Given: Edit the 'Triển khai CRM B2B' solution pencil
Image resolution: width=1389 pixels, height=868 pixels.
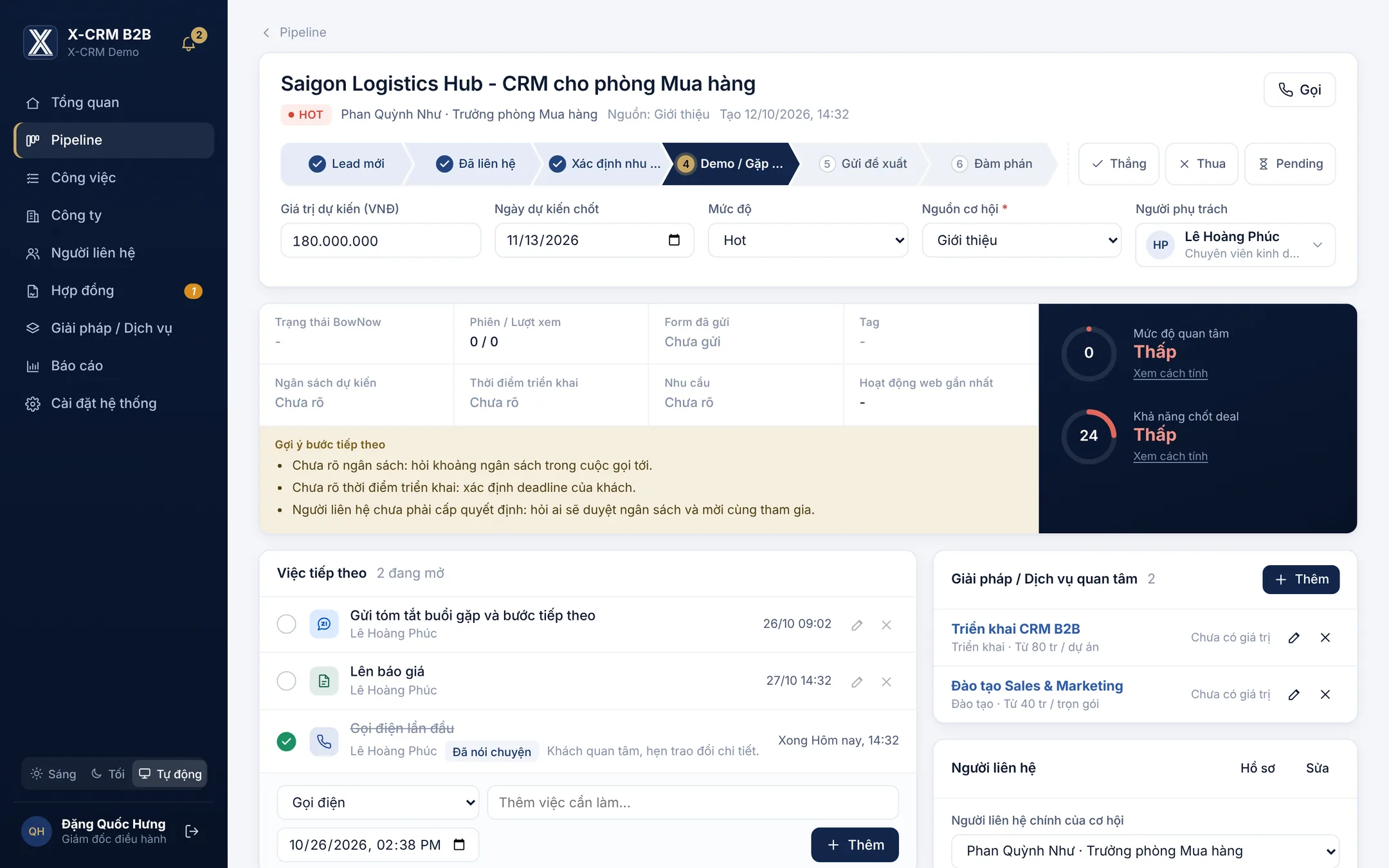Looking at the screenshot, I should point(1294,638).
